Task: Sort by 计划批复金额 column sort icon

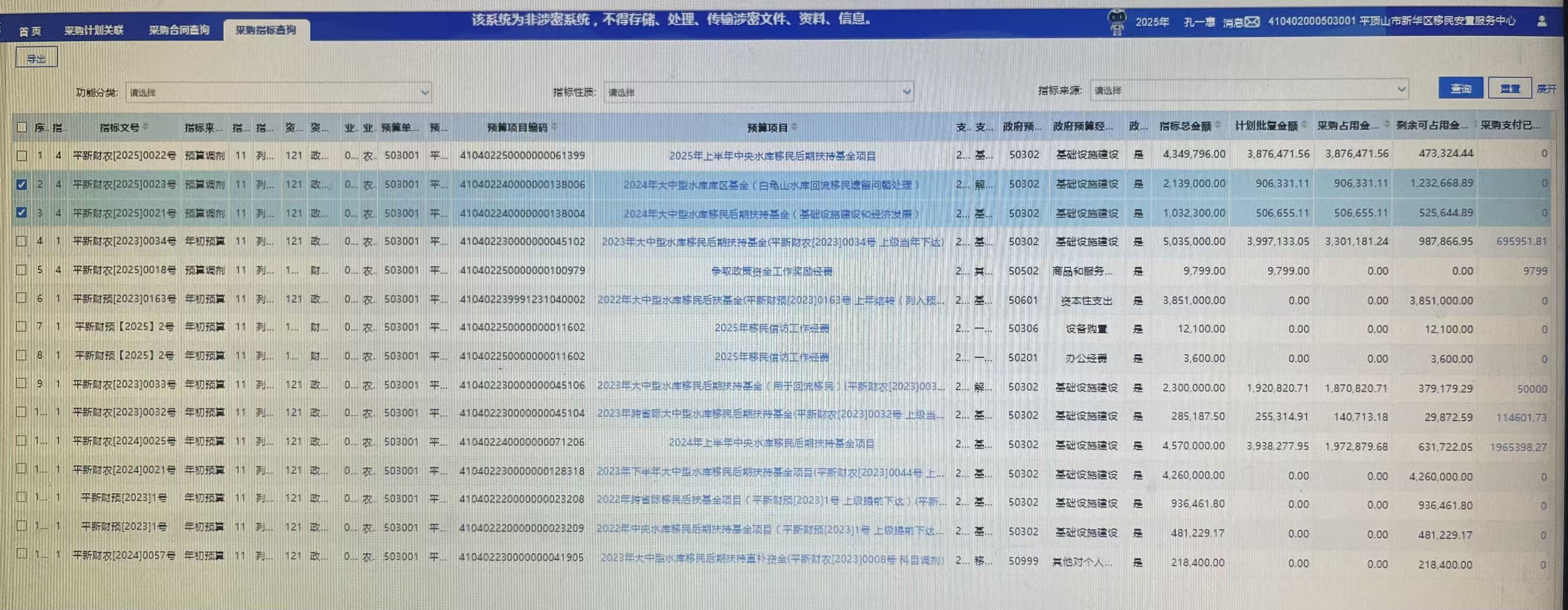Action: click(x=1304, y=125)
